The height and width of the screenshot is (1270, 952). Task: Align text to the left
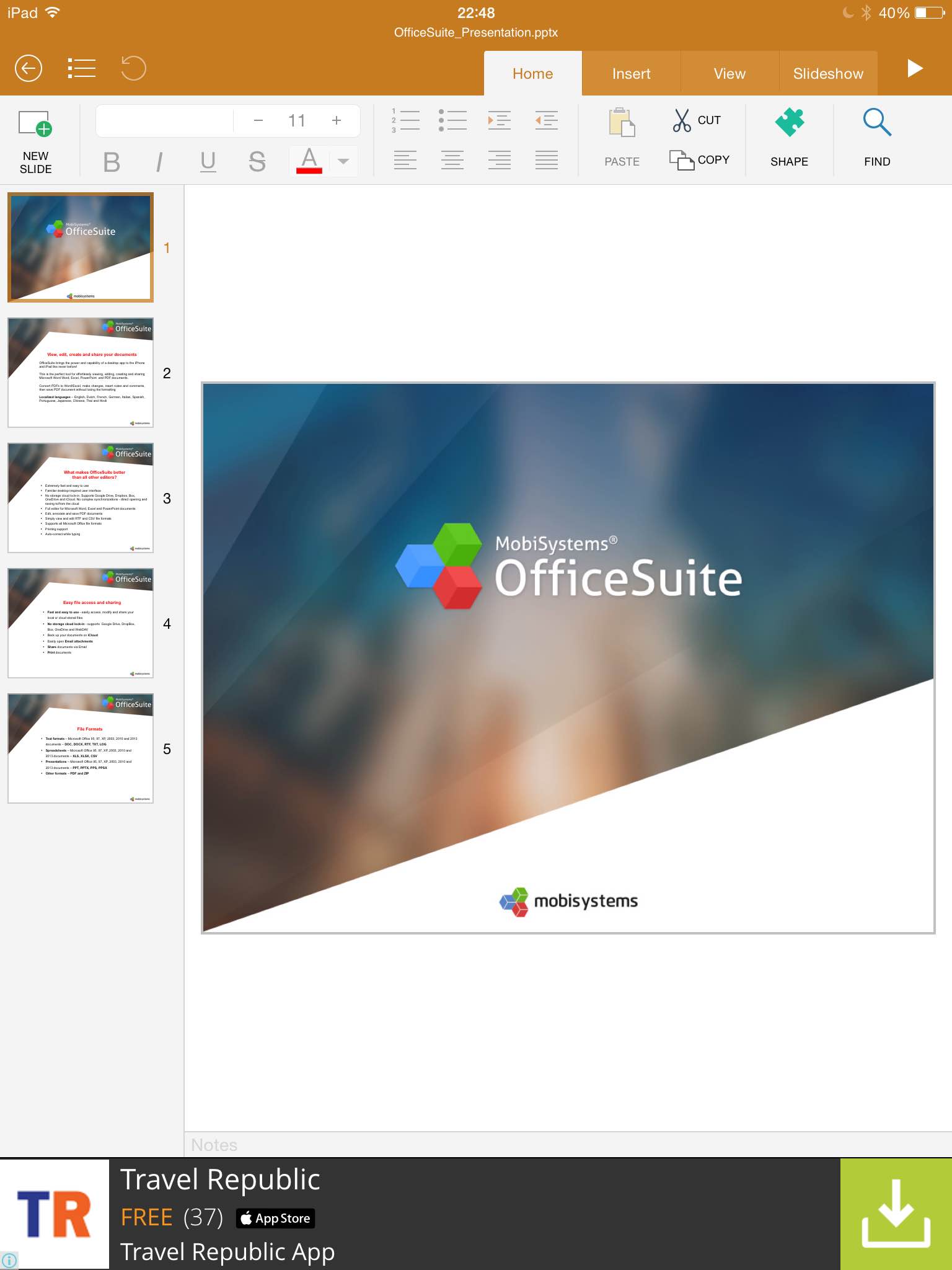click(x=405, y=160)
